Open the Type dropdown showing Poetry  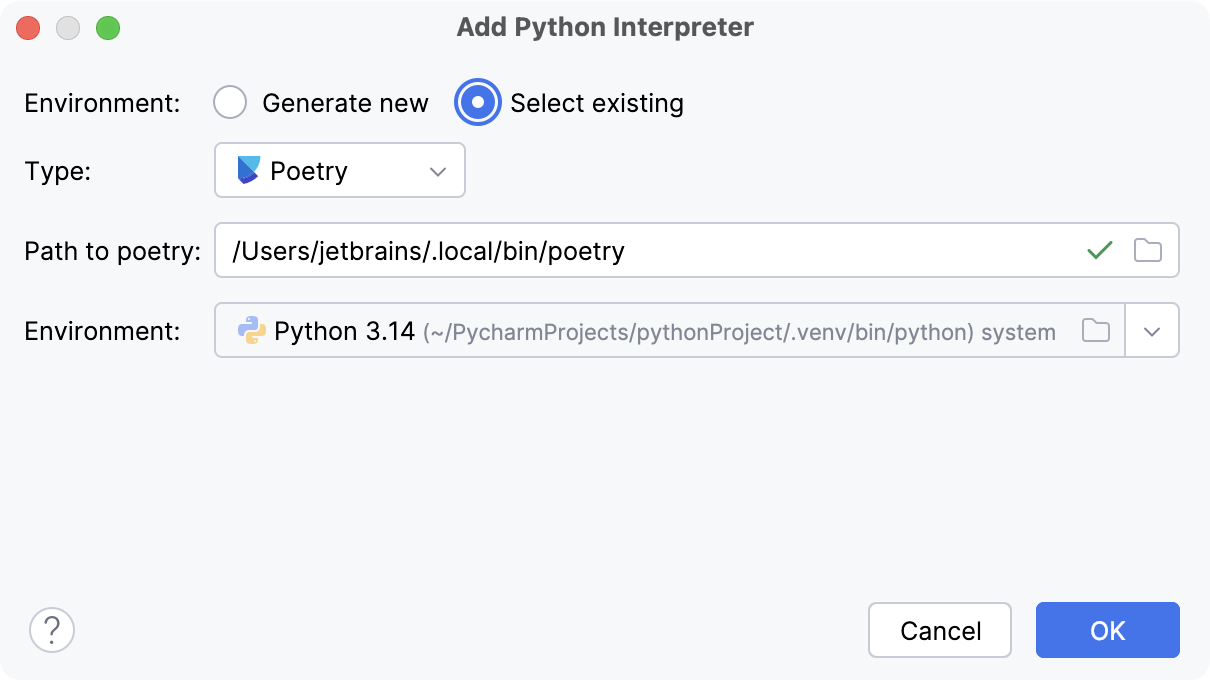(x=340, y=170)
